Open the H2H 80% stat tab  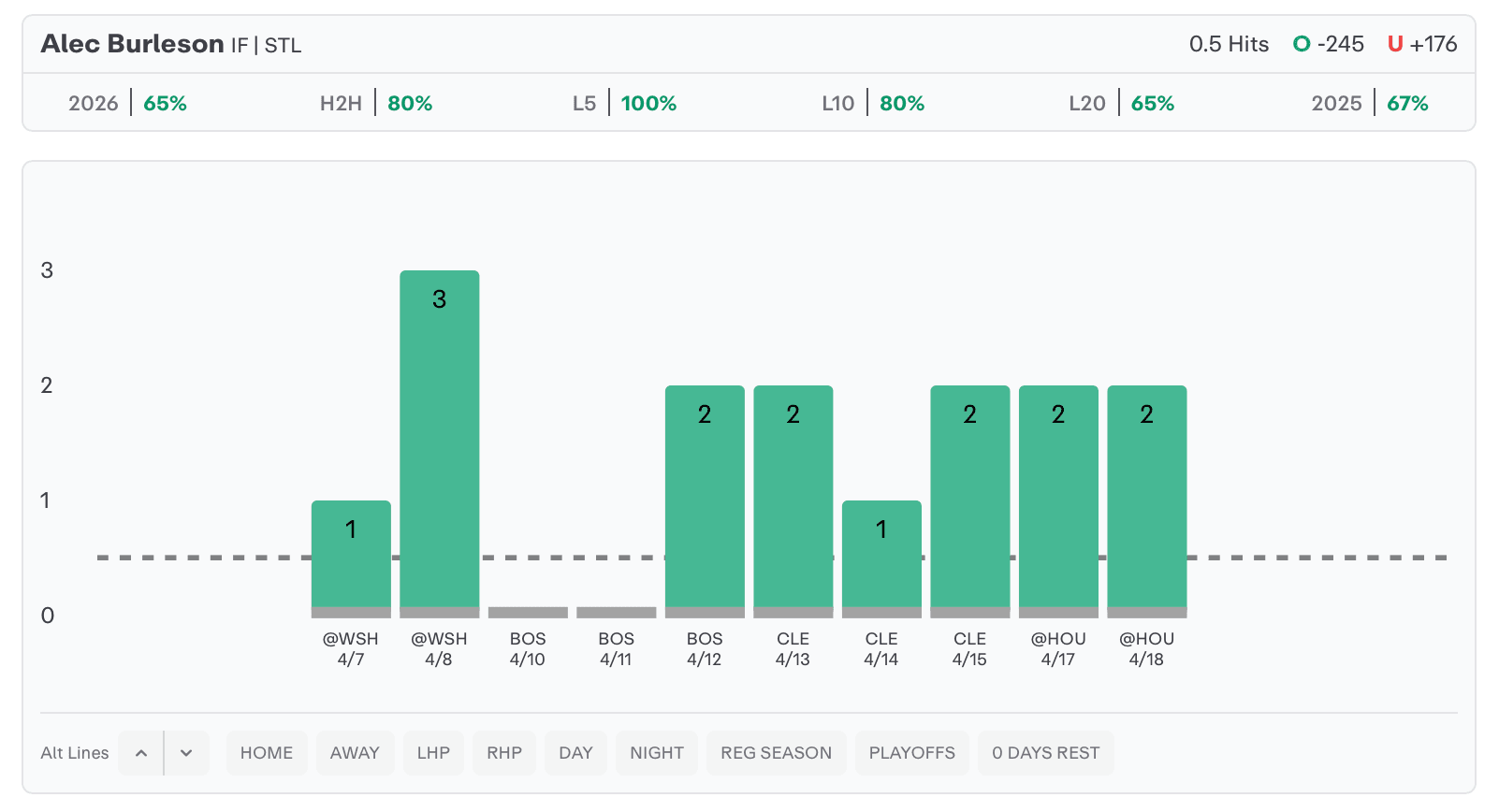point(376,103)
